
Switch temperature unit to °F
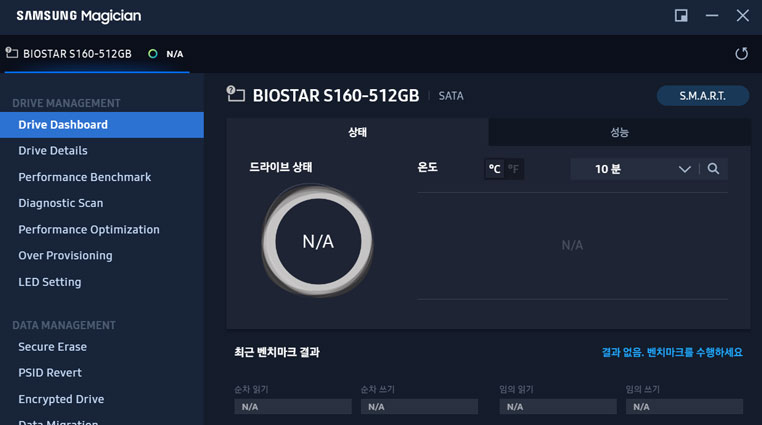tap(514, 169)
